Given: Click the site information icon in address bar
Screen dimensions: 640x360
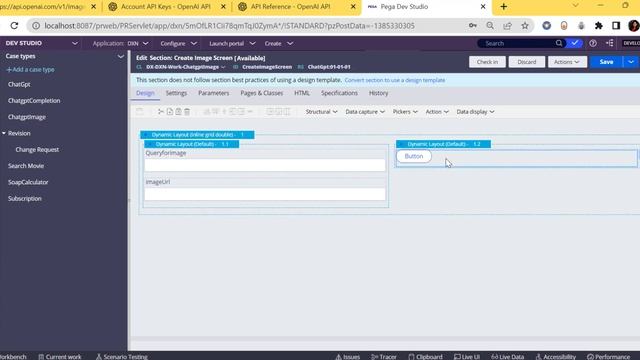Looking at the screenshot, I should (36, 26).
